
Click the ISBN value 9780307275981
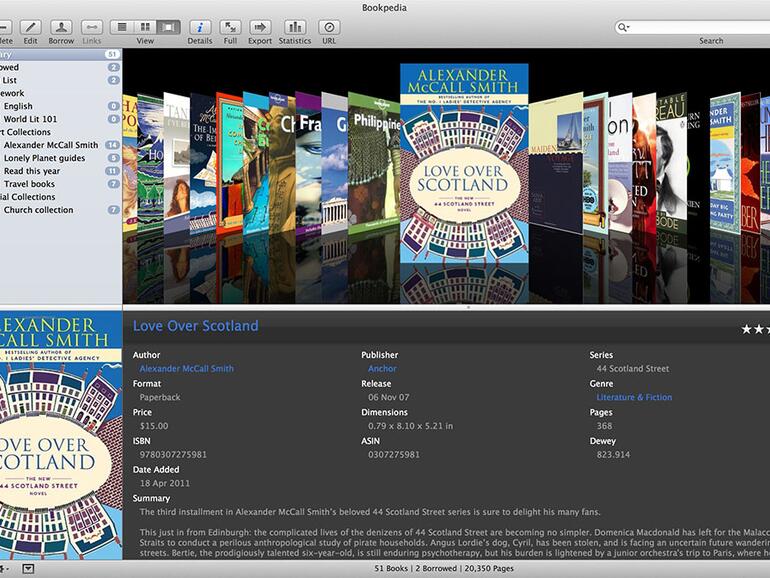[173, 455]
